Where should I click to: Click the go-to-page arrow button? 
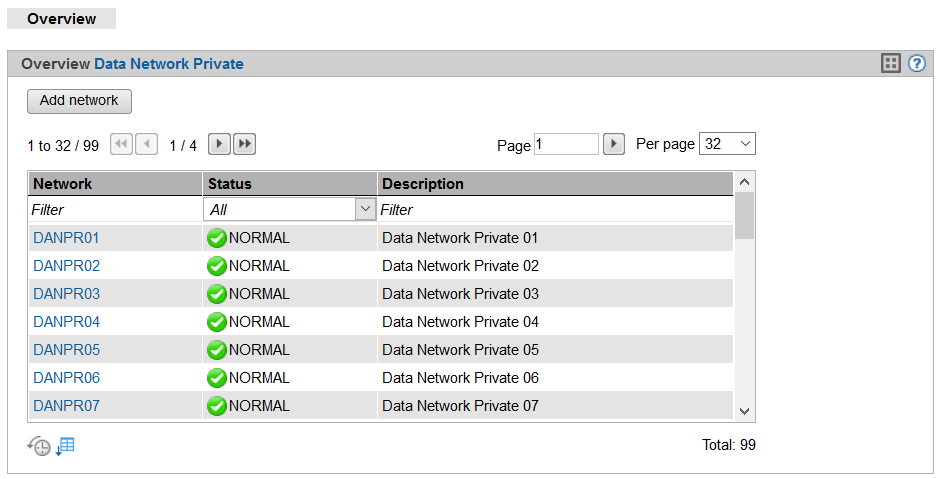tap(615, 145)
